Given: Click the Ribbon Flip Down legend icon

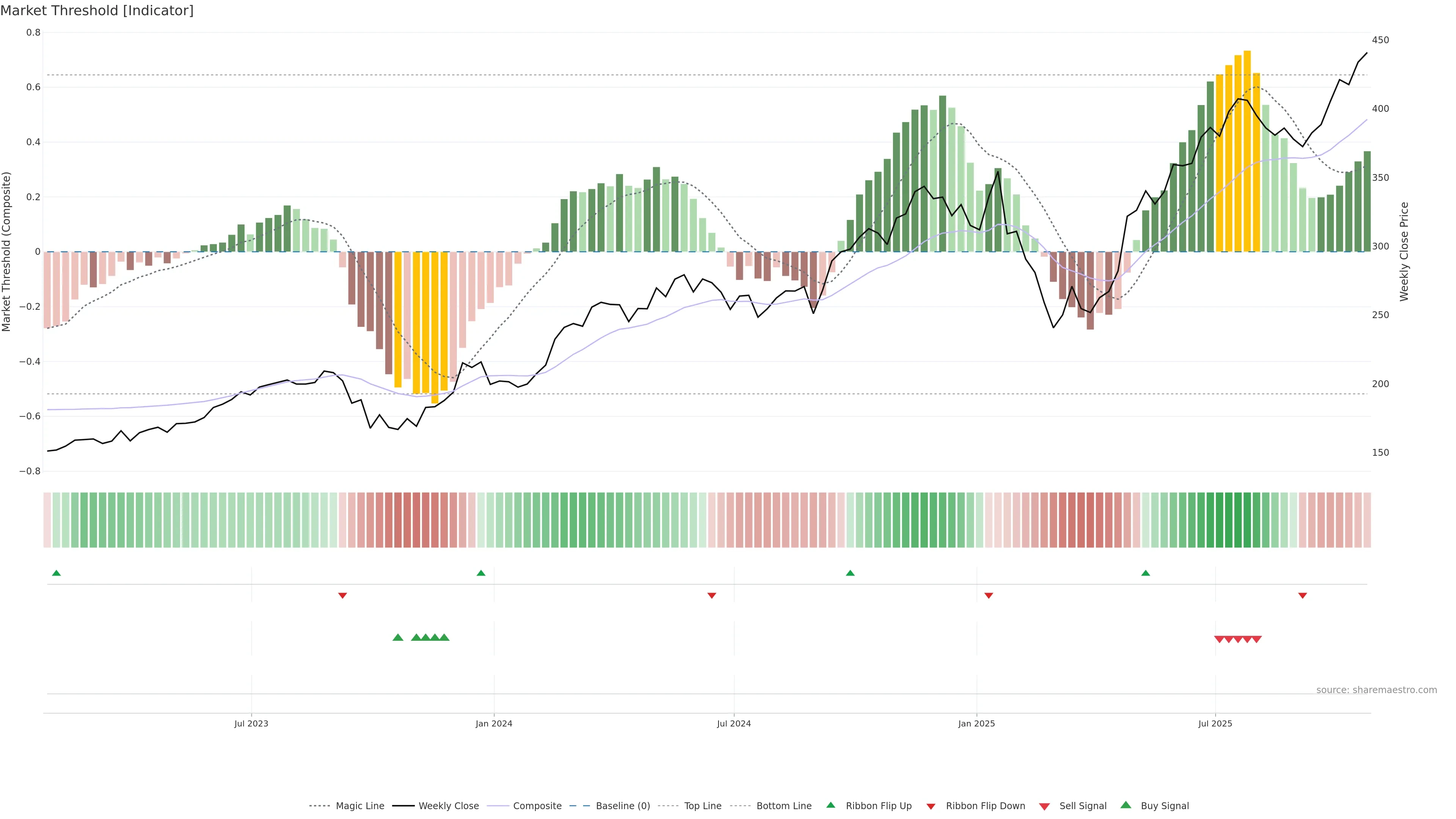Looking at the screenshot, I should [931, 806].
